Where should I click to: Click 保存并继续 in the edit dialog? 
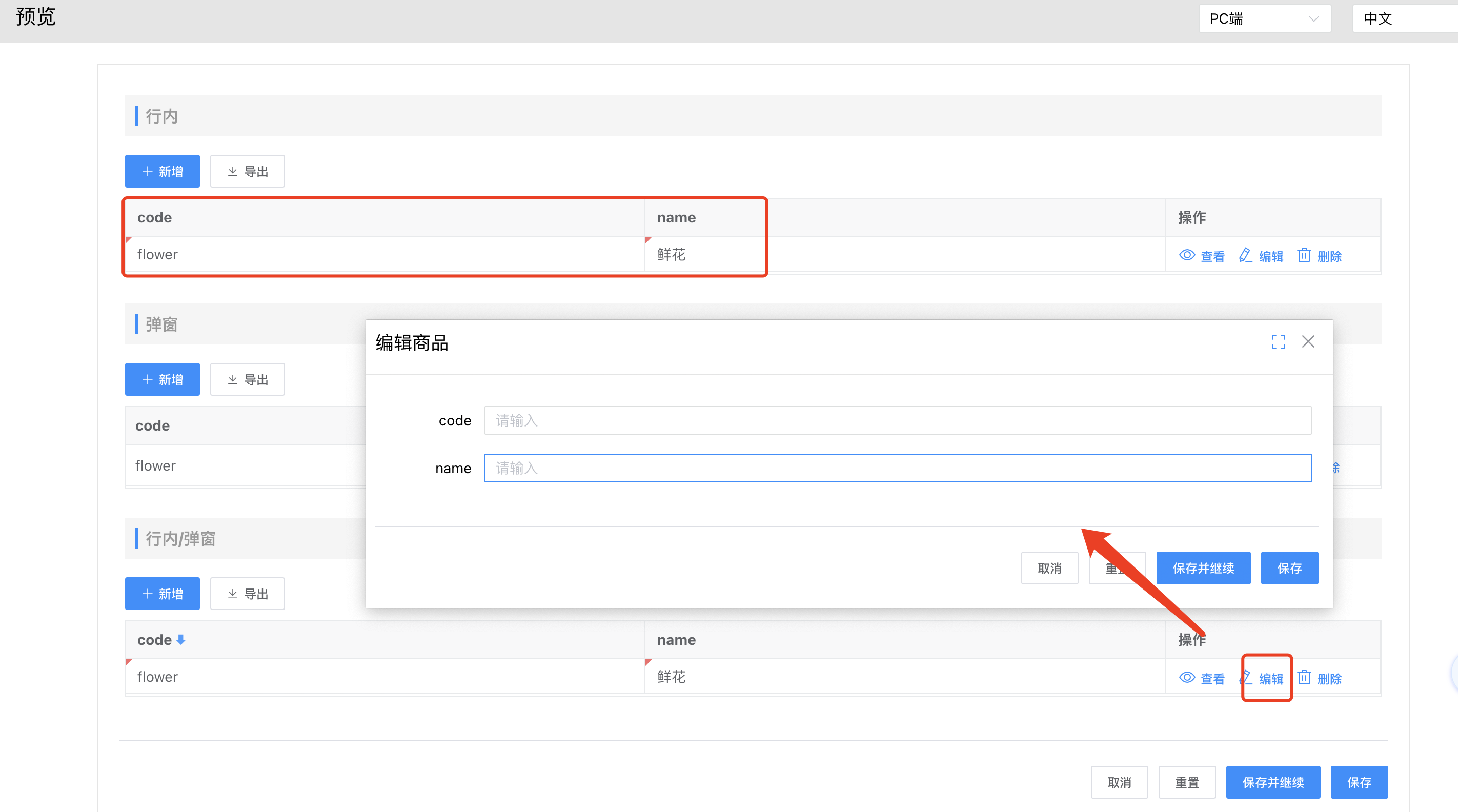(1203, 568)
